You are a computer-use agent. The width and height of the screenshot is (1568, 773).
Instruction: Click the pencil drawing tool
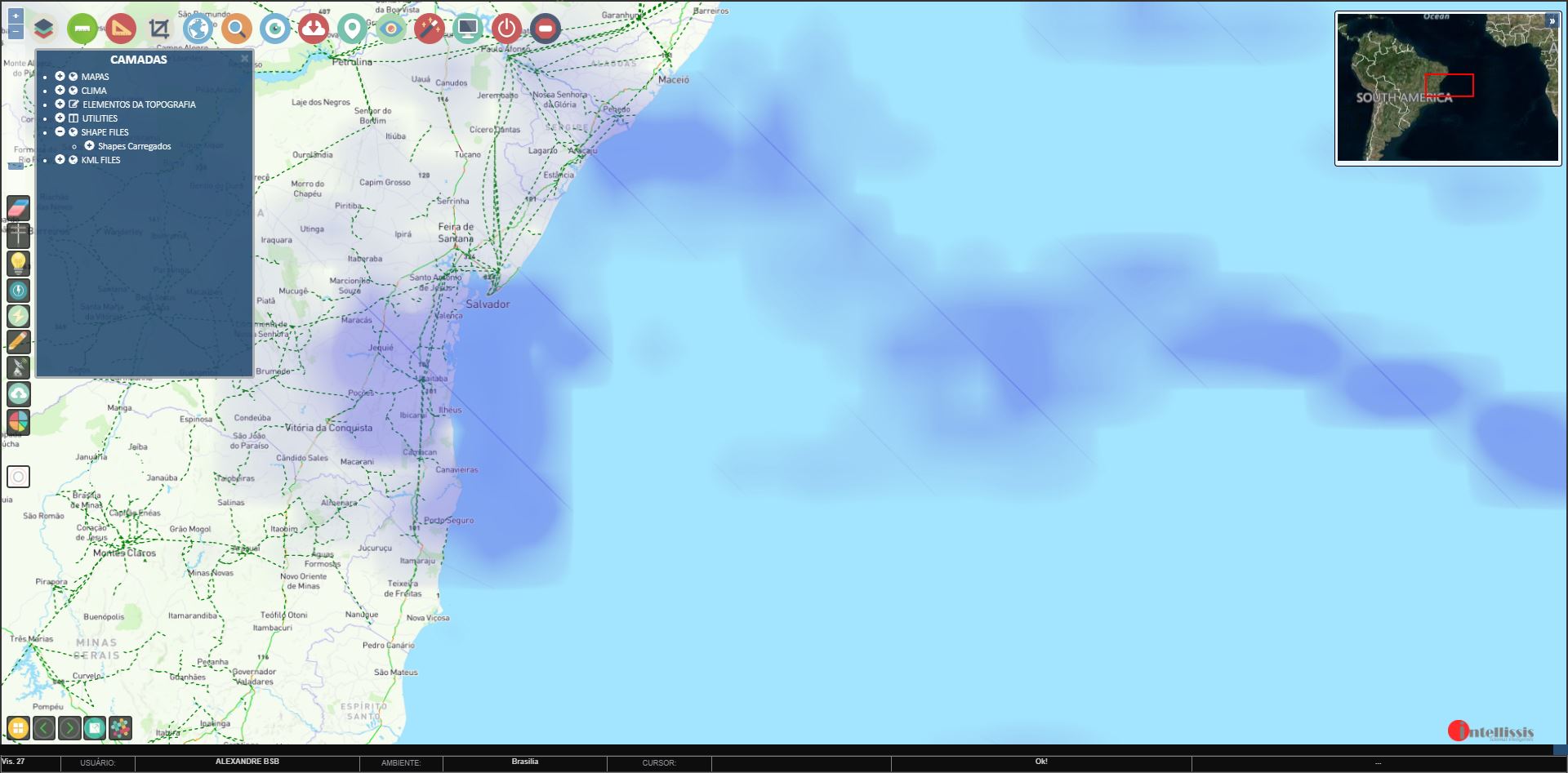click(x=18, y=341)
